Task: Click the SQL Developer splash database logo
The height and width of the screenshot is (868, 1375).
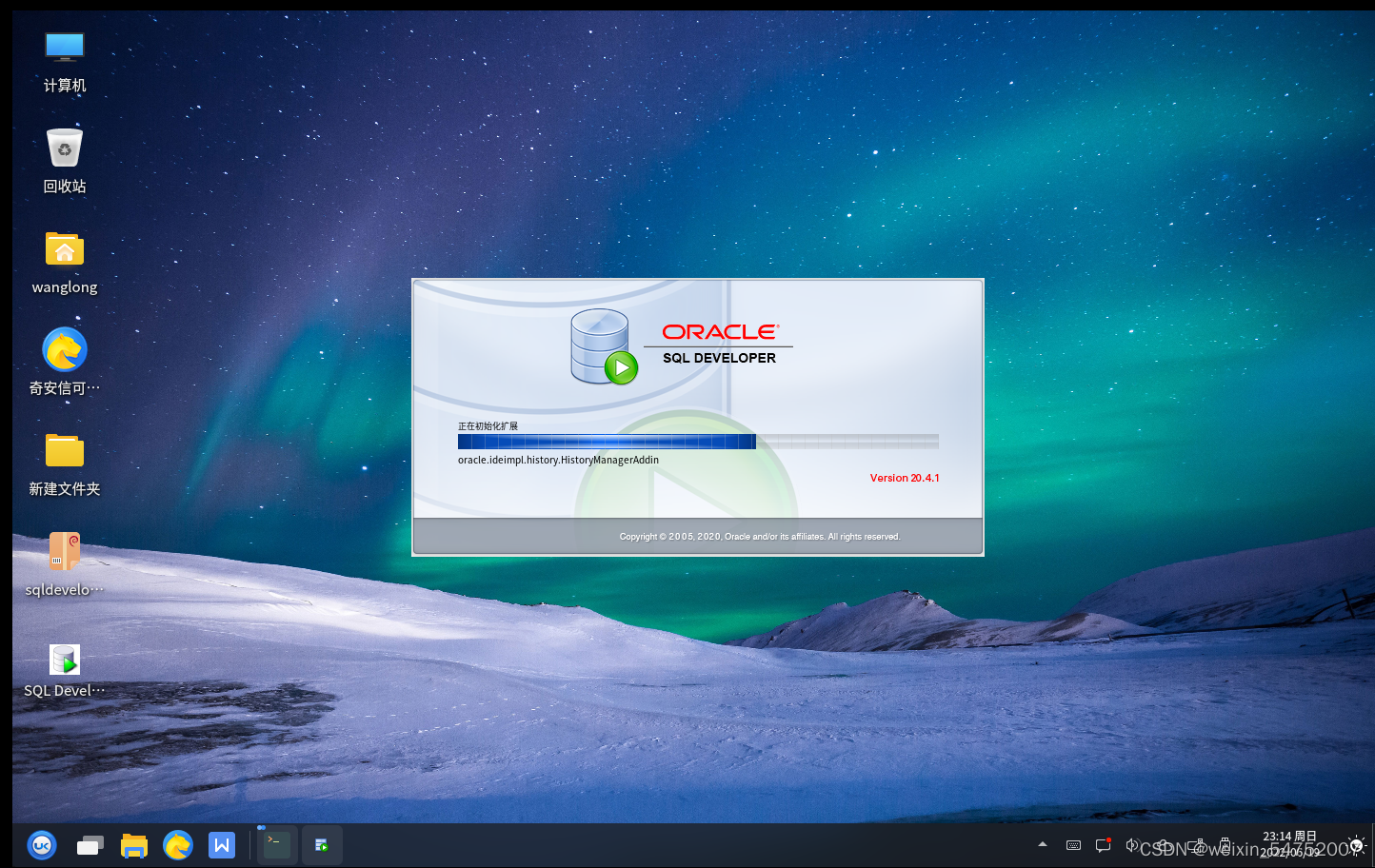Action: [604, 347]
